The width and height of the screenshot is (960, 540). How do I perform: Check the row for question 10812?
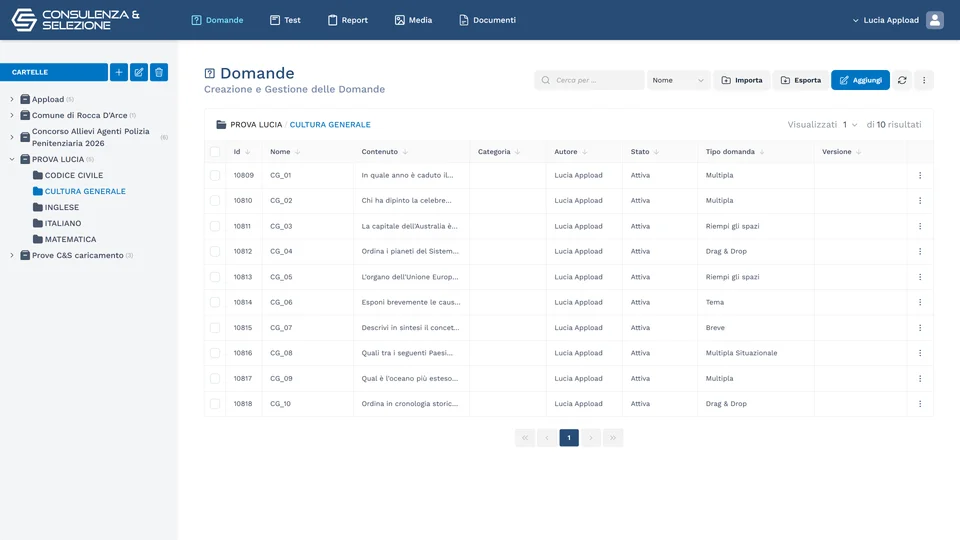pyautogui.click(x=215, y=251)
